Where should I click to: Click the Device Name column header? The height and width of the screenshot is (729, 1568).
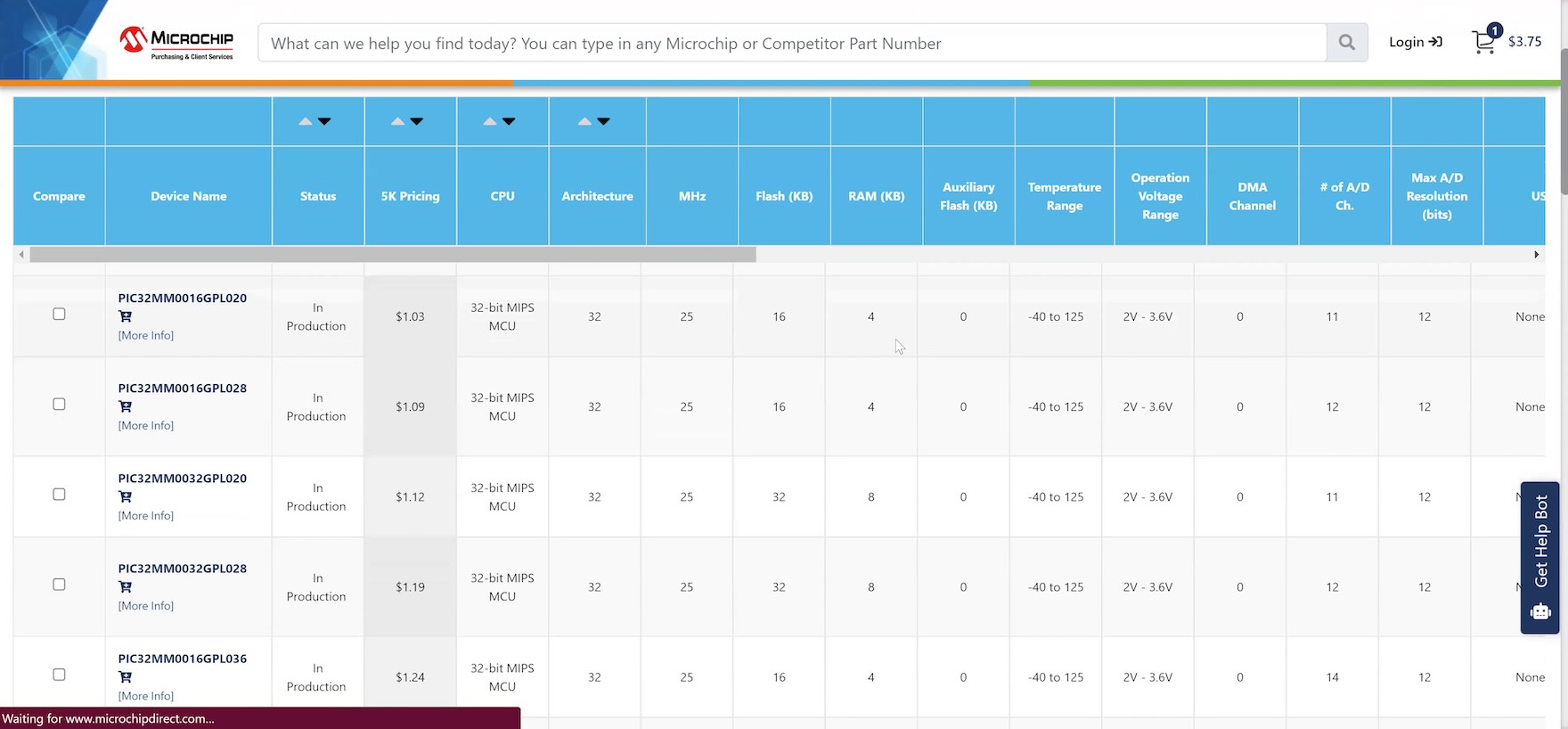(188, 196)
